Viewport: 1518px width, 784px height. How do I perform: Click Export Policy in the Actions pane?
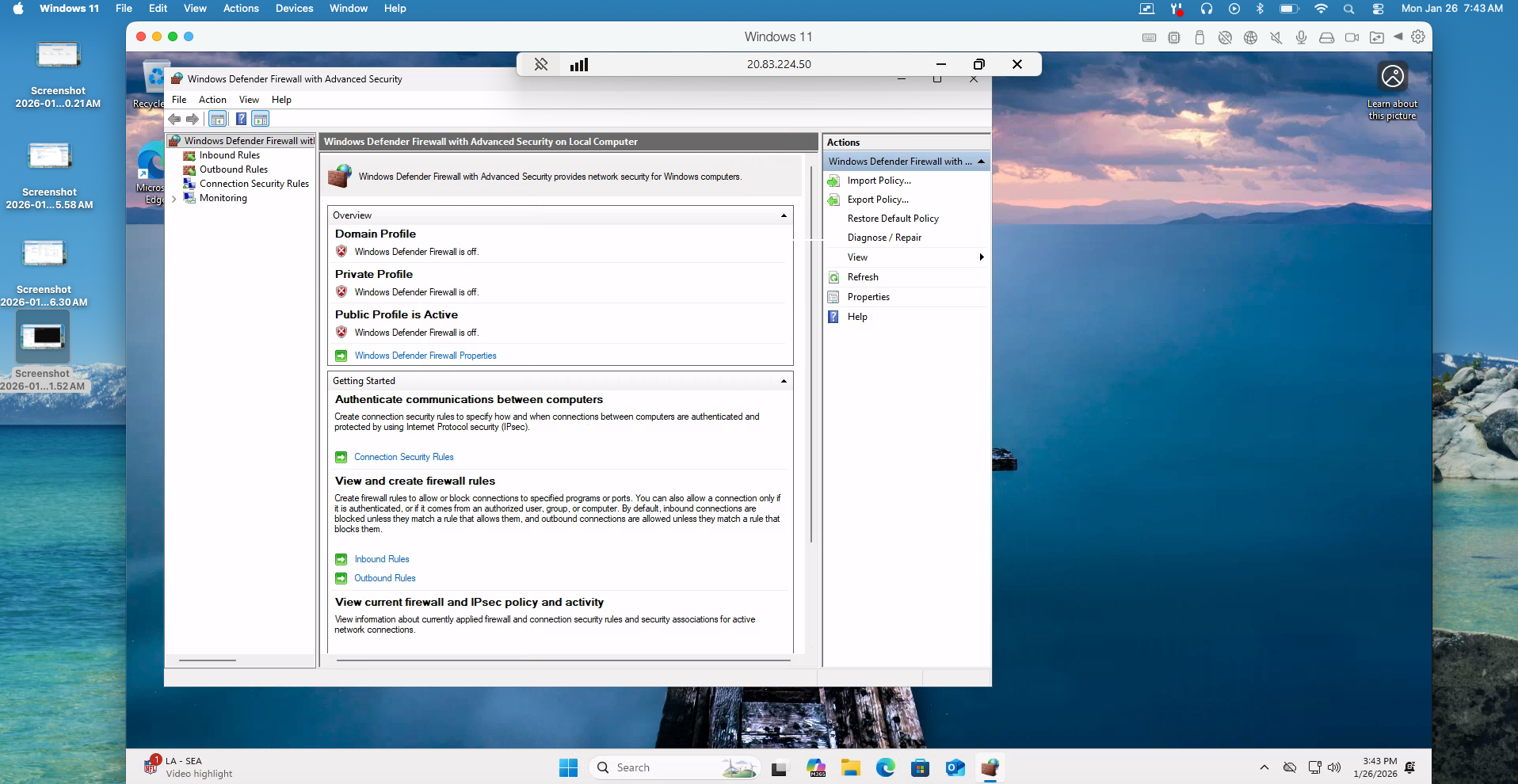pyautogui.click(x=878, y=200)
